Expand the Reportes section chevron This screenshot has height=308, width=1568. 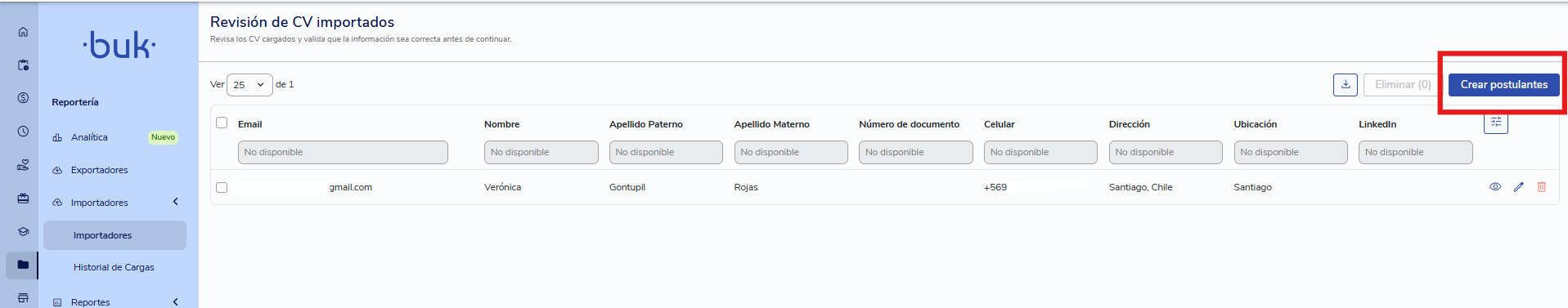(176, 301)
